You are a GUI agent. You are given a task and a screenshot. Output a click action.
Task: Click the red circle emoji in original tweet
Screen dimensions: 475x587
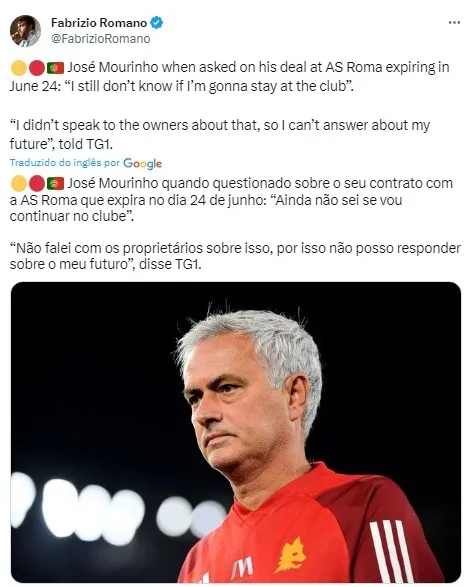37,68
